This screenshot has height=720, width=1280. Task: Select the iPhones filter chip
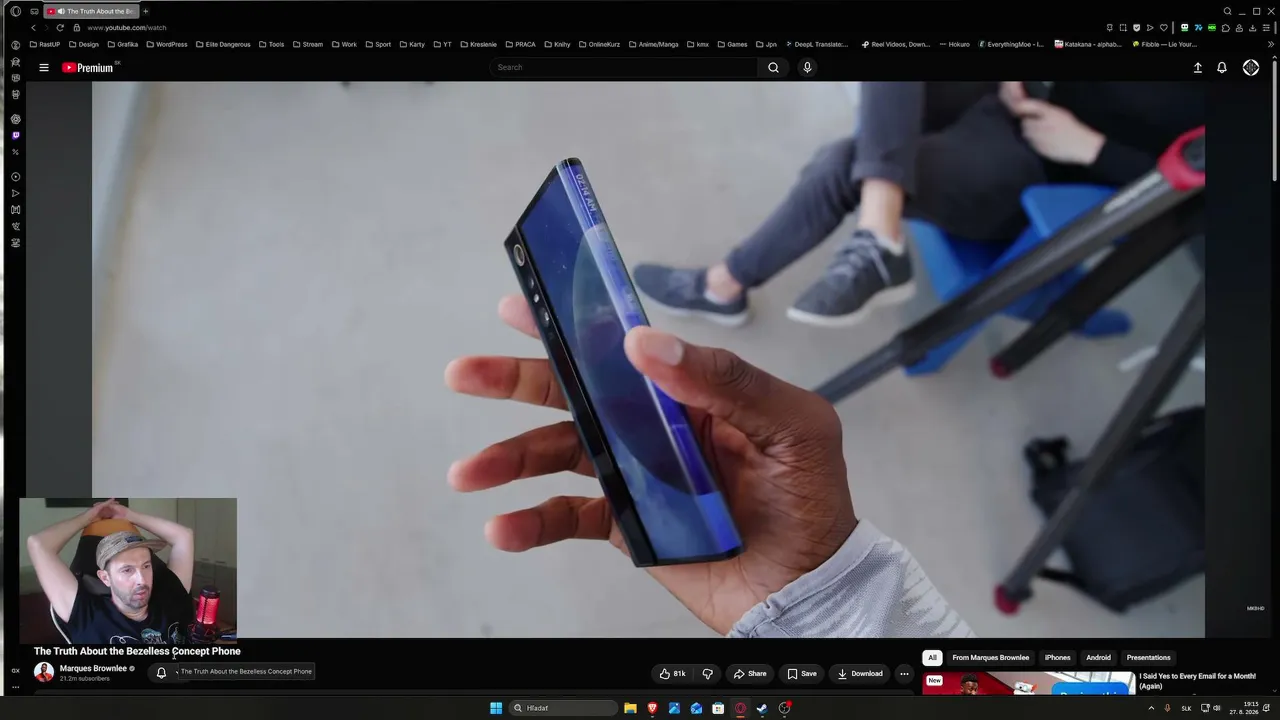(1057, 658)
